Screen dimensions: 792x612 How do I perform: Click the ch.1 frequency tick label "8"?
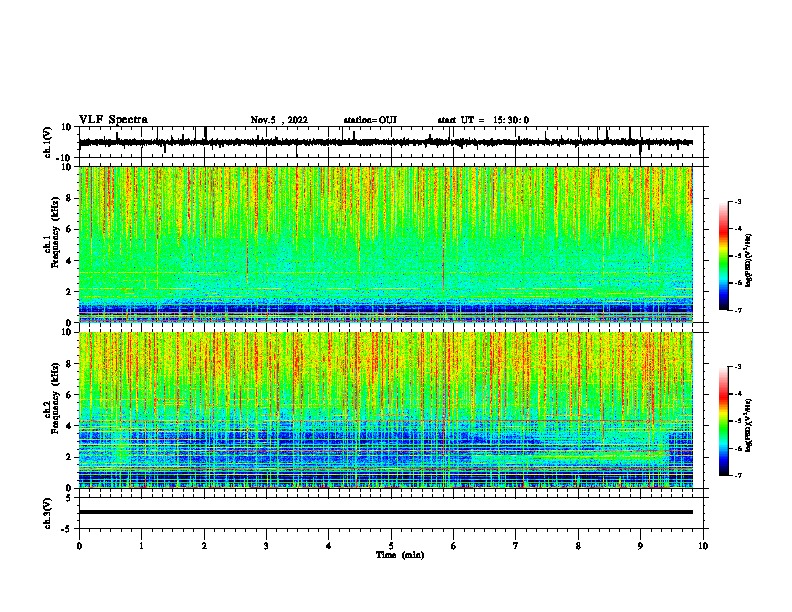coord(68,198)
